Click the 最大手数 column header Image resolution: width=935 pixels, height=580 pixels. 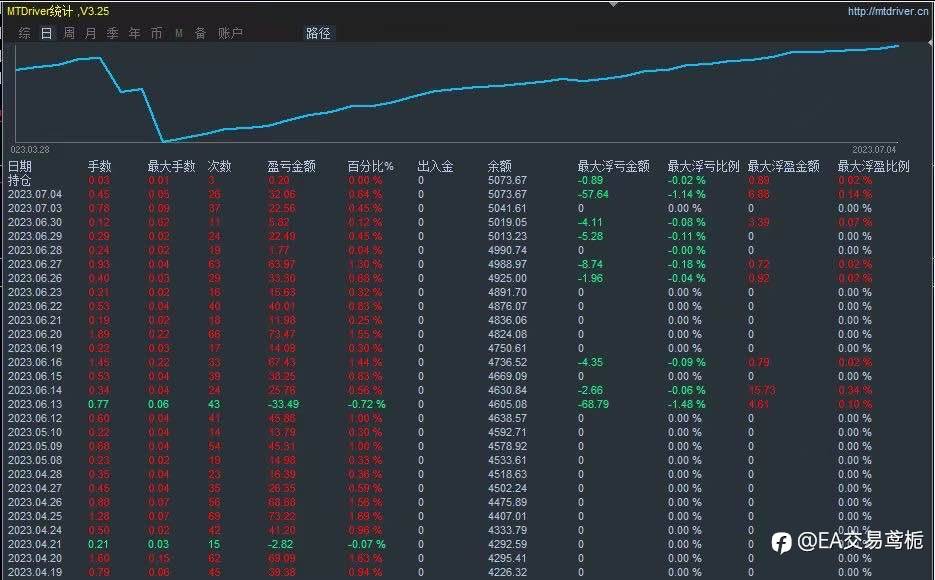[x=171, y=166]
